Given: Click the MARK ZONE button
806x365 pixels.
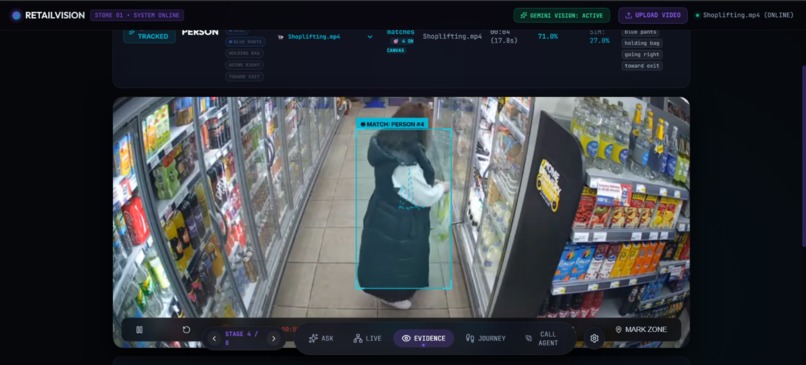Looking at the screenshot, I should (x=641, y=330).
